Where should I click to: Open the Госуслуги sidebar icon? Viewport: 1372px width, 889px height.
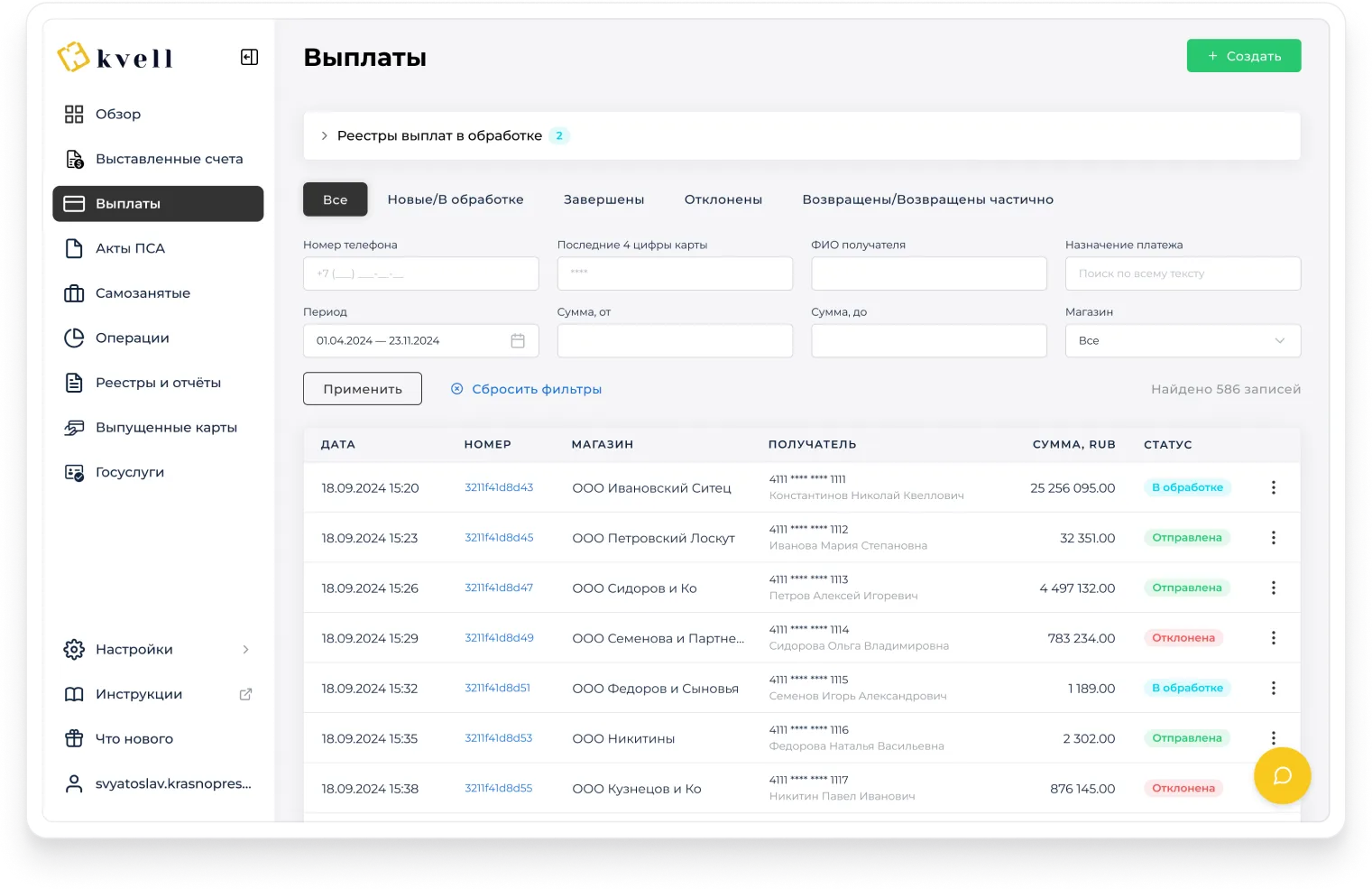coord(74,472)
